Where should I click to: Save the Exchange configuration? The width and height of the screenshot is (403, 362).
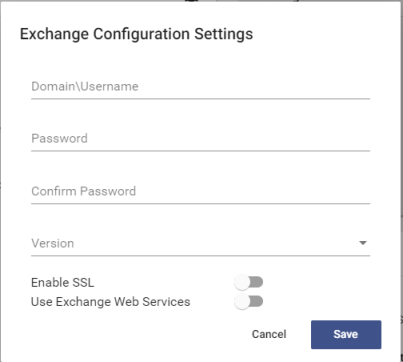tap(346, 334)
